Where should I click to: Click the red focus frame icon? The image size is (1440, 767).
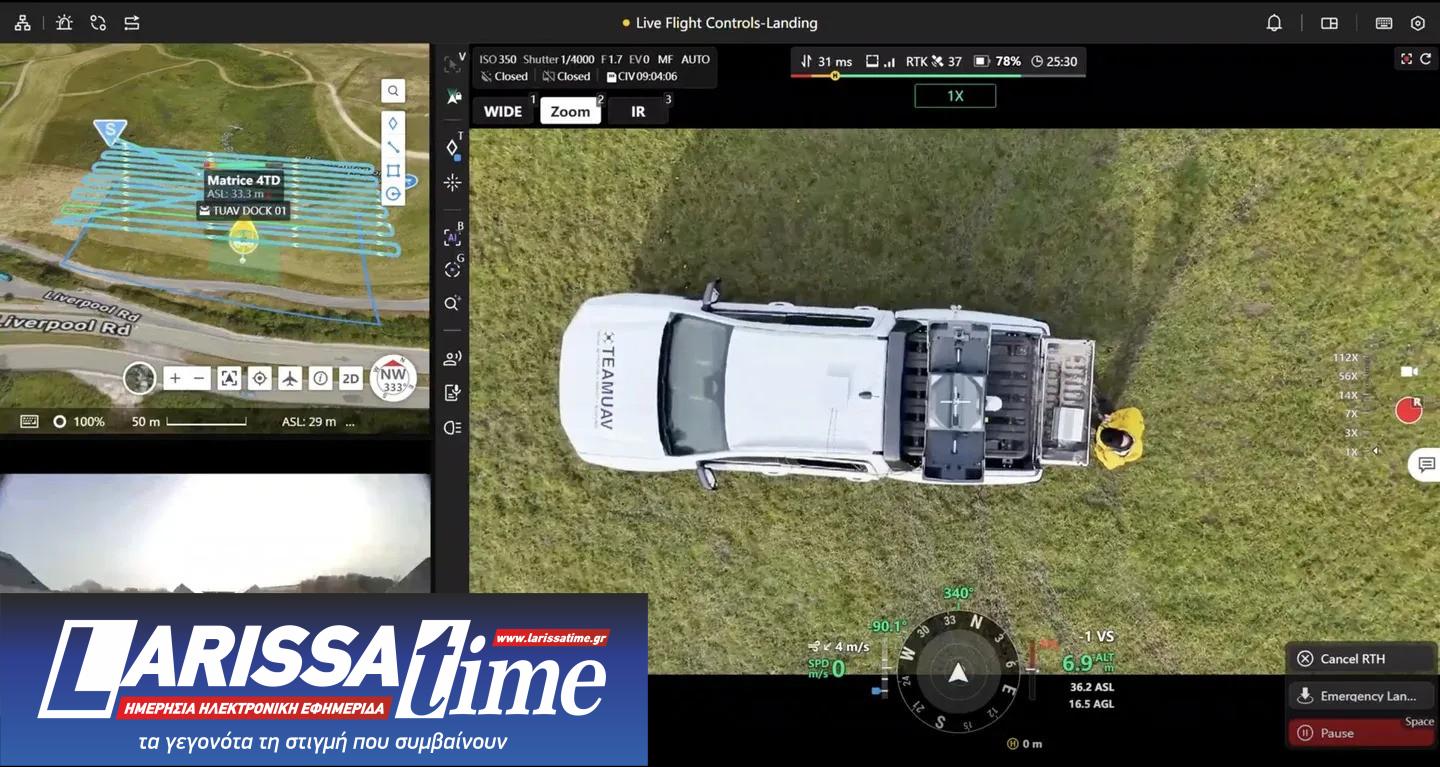(1406, 59)
